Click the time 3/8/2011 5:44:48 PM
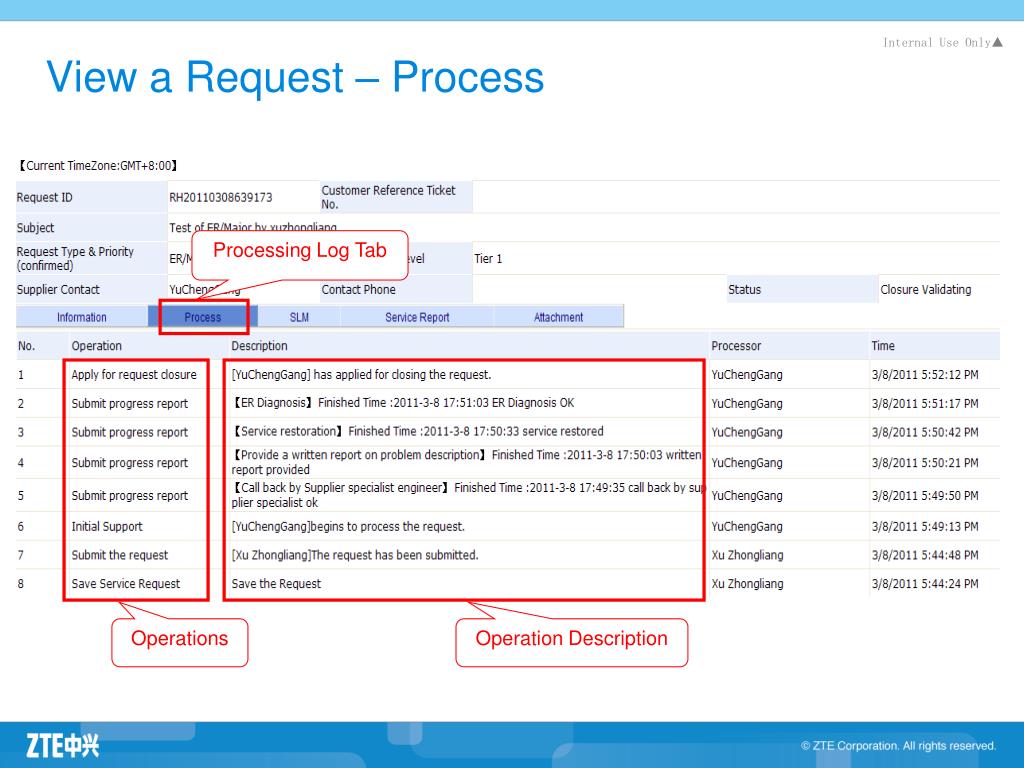The image size is (1024, 768). (x=925, y=555)
